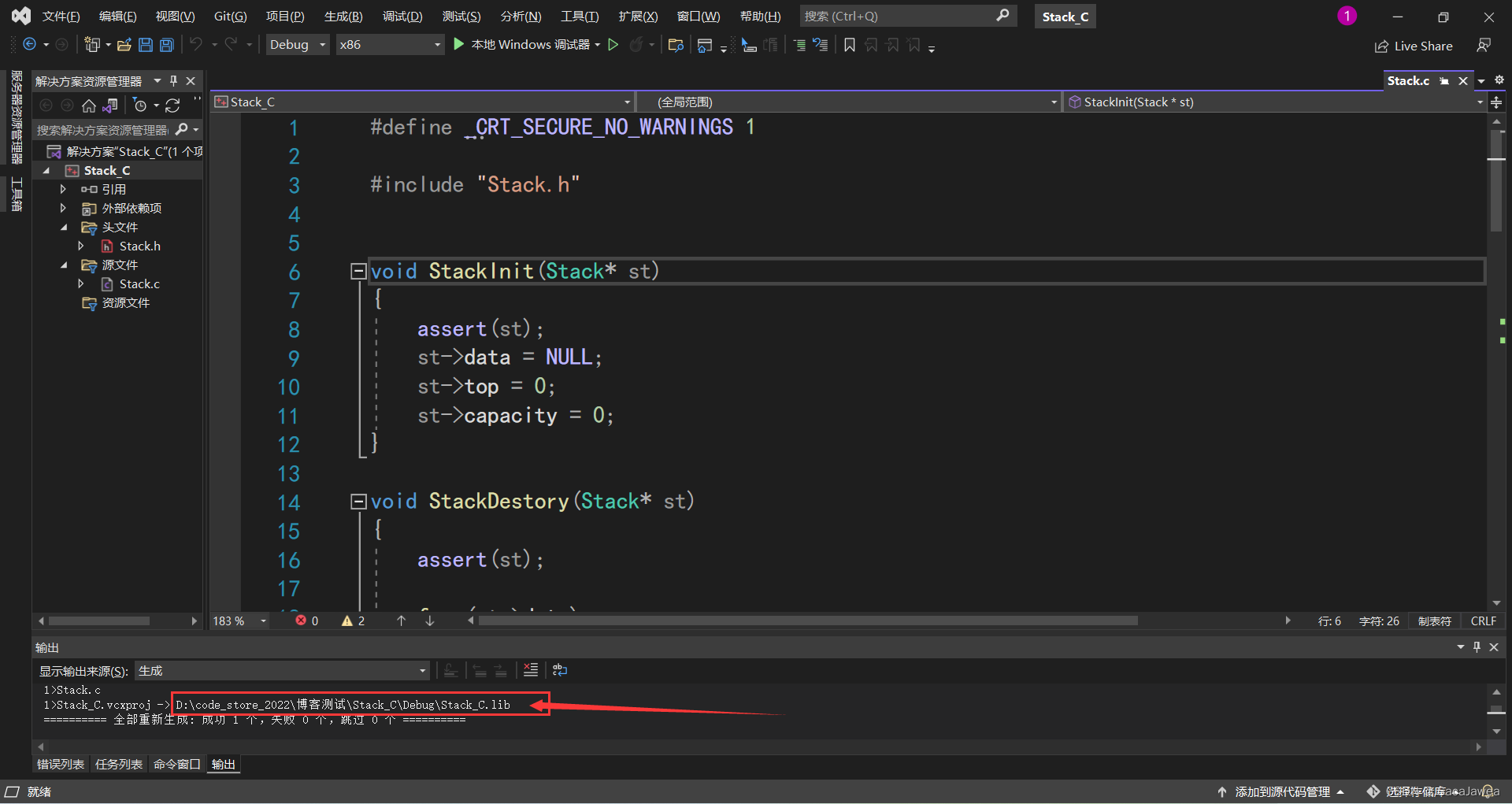Click the editor horizontal scrollbar thumb

tap(808, 621)
